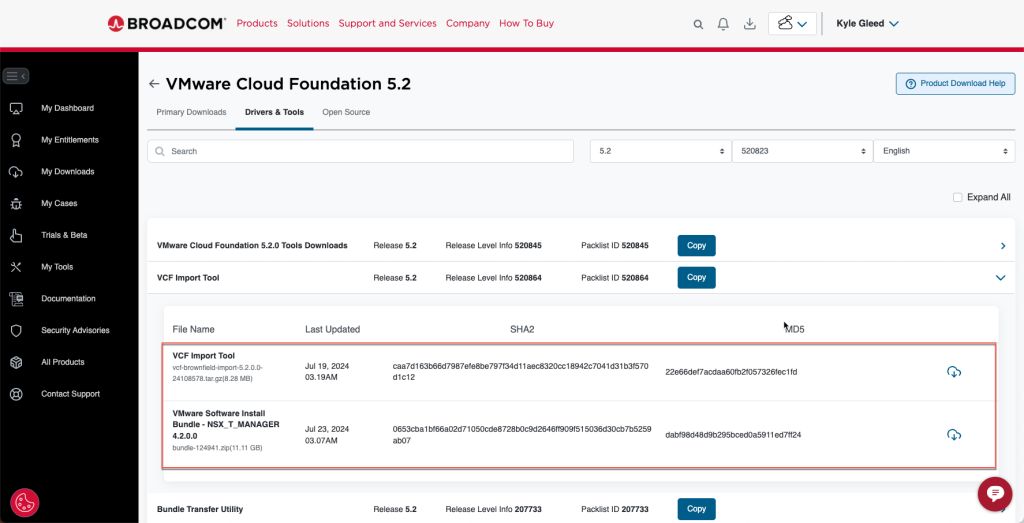
Task: Enable the Expand All checkbox
Action: (x=957, y=197)
